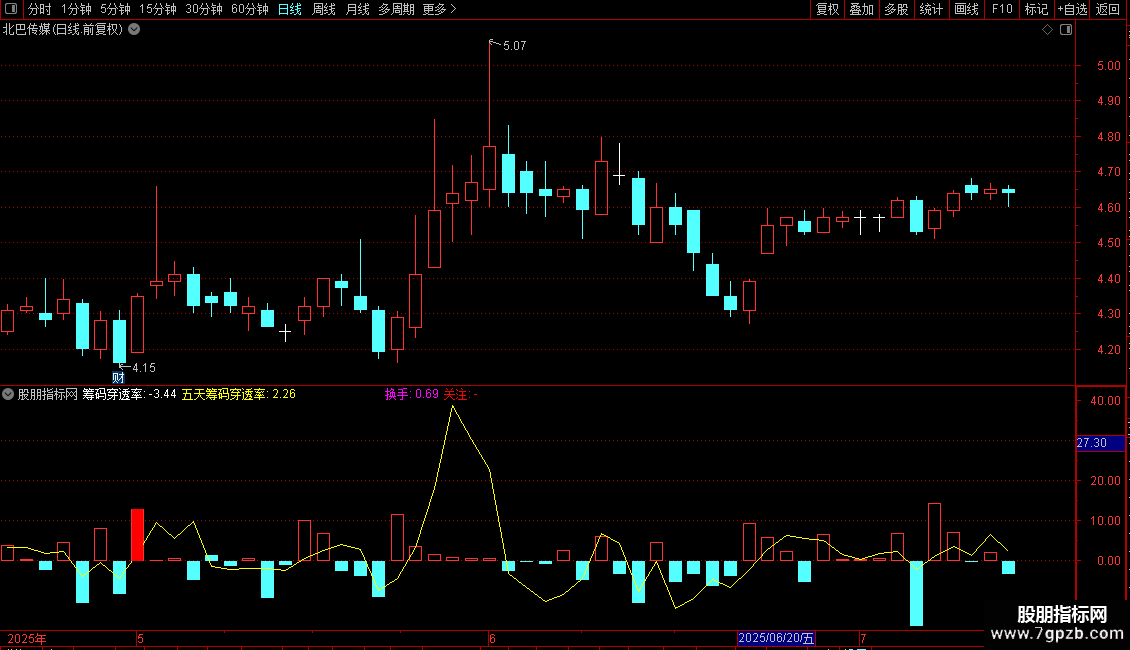Switch to 日线 daily chart
1130x650 pixels.
click(290, 9)
